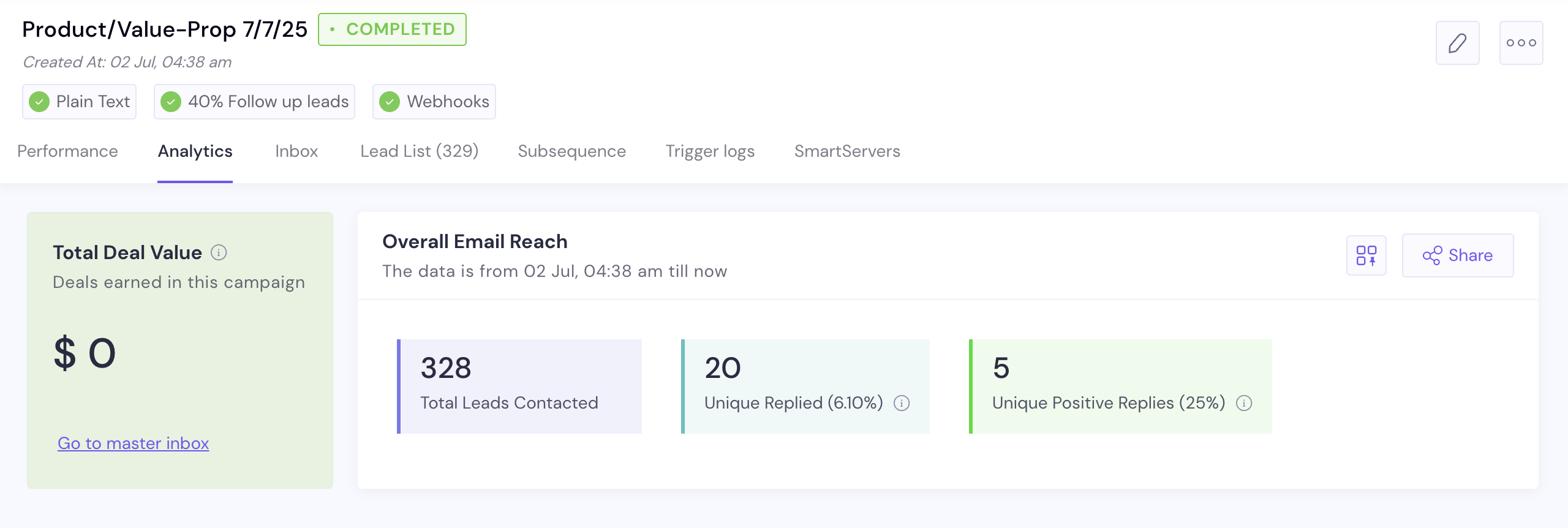Open the Inbox tab

[x=296, y=151]
